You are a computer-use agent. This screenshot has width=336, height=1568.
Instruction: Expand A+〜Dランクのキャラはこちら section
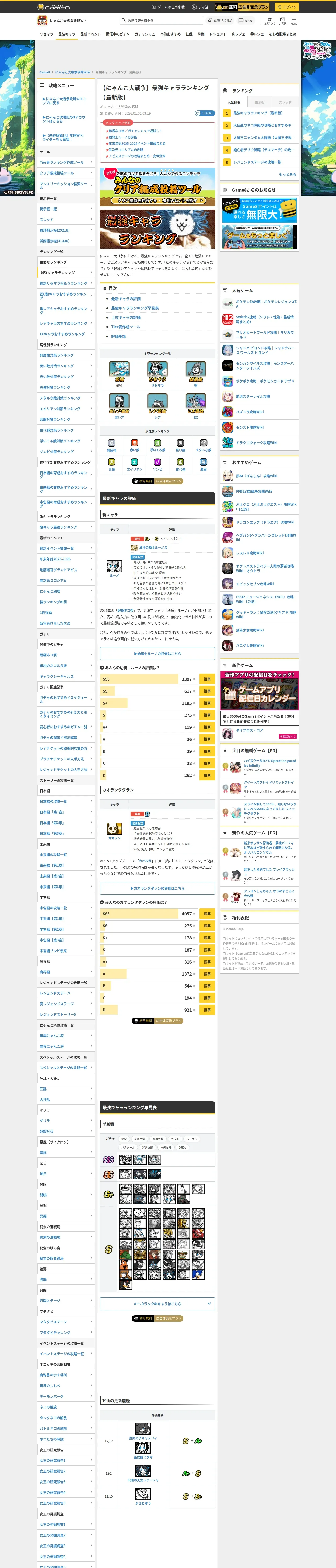[x=157, y=1304]
